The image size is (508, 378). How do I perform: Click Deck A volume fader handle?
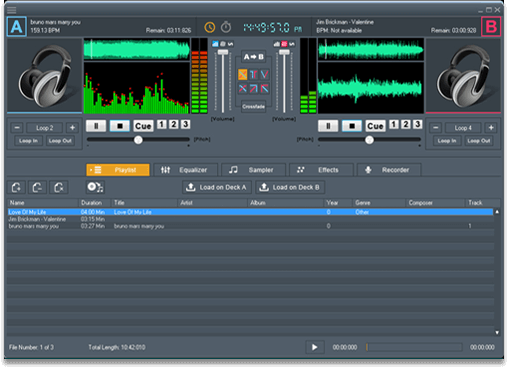(223, 52)
